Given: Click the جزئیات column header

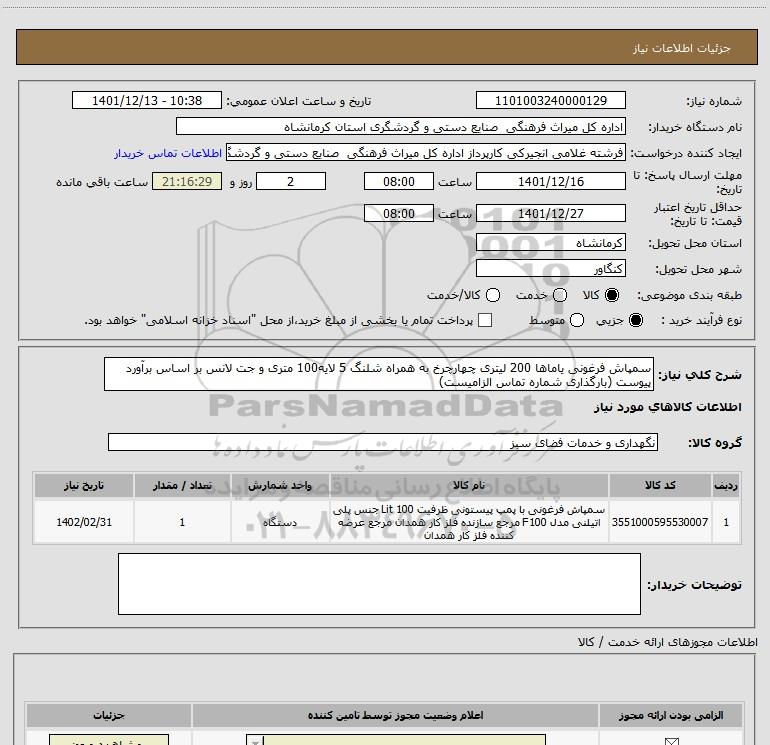Looking at the screenshot, I should 109,715.
